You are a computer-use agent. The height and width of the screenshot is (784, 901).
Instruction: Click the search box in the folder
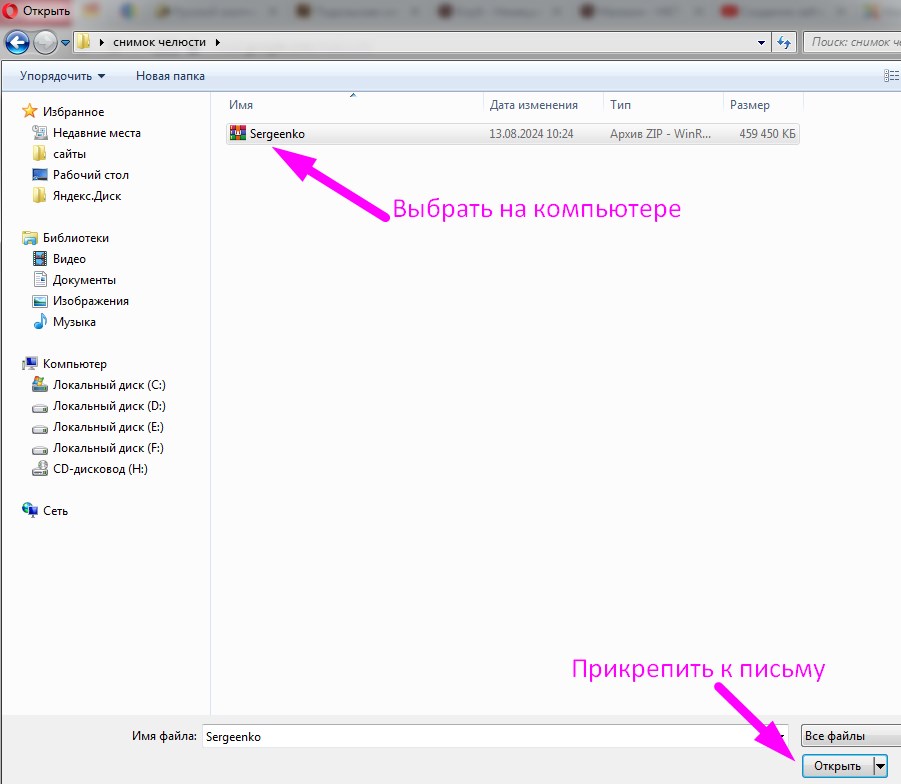[853, 43]
